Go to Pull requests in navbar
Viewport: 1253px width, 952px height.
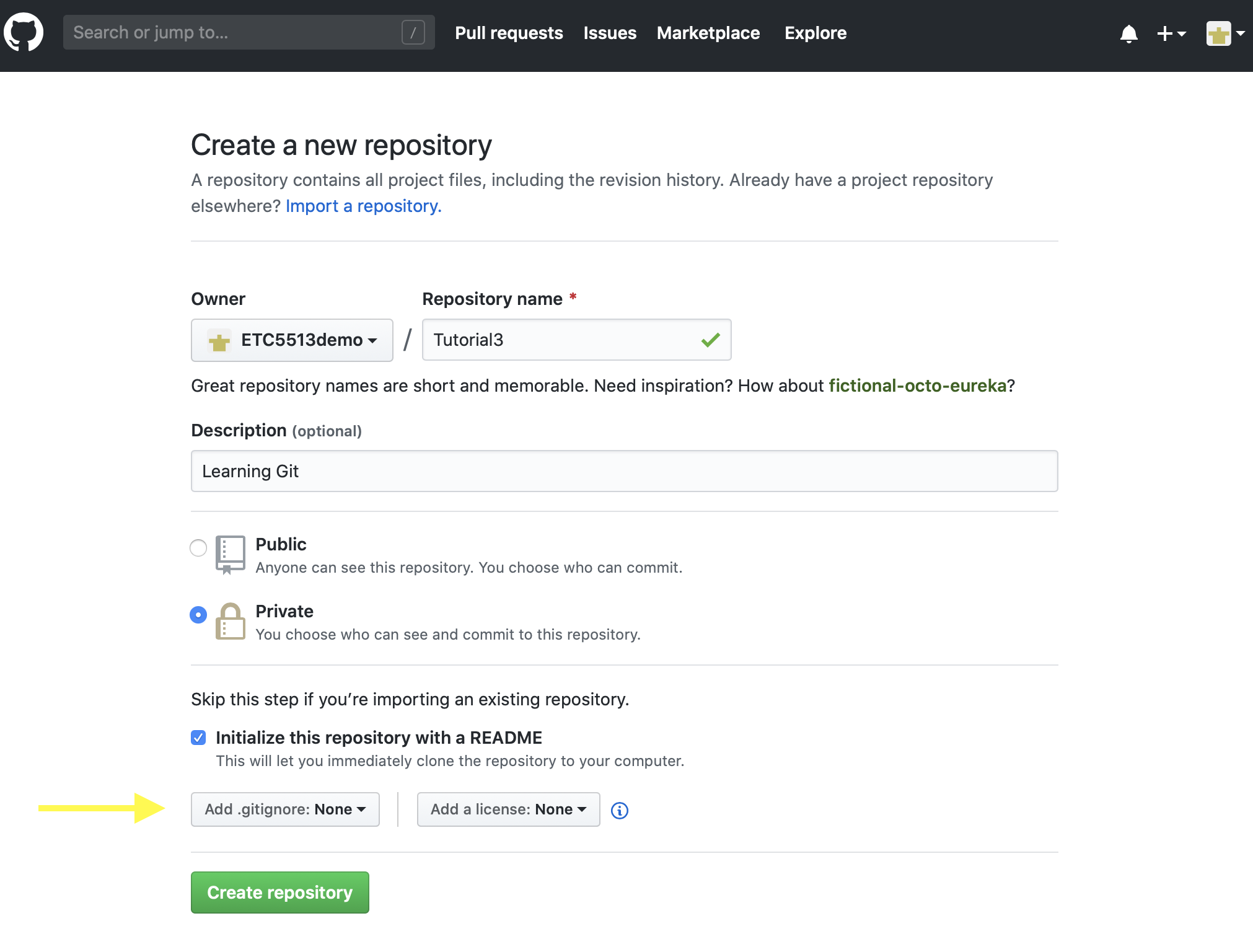coord(509,33)
